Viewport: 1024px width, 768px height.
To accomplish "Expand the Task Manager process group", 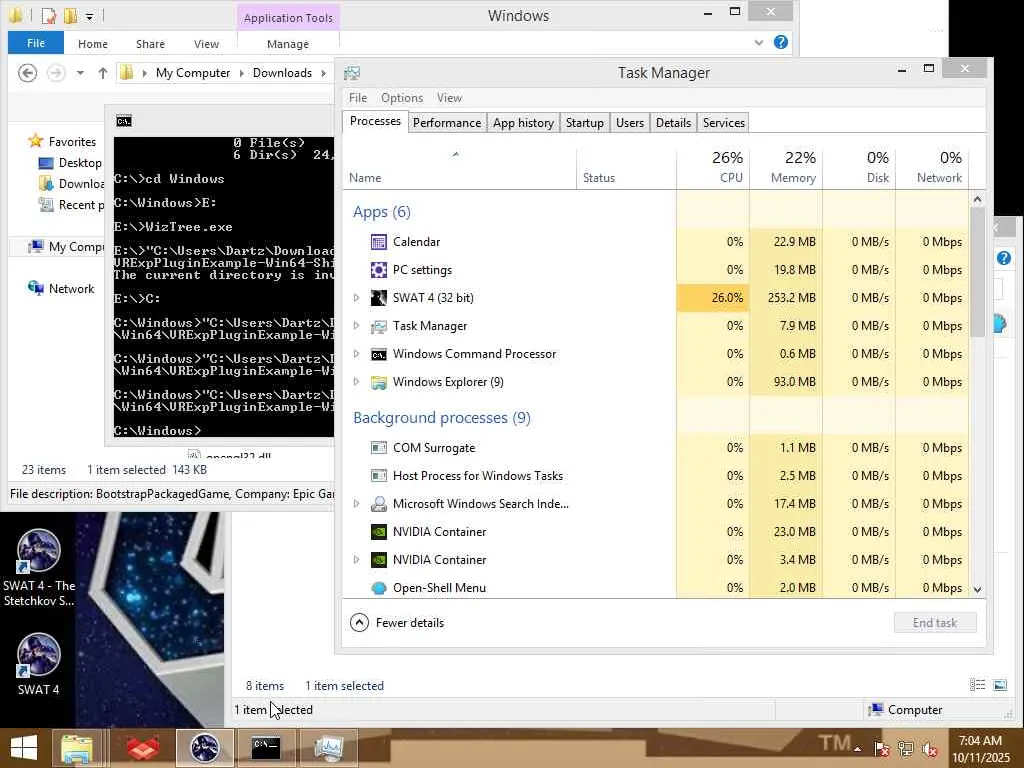I will pyautogui.click(x=357, y=326).
